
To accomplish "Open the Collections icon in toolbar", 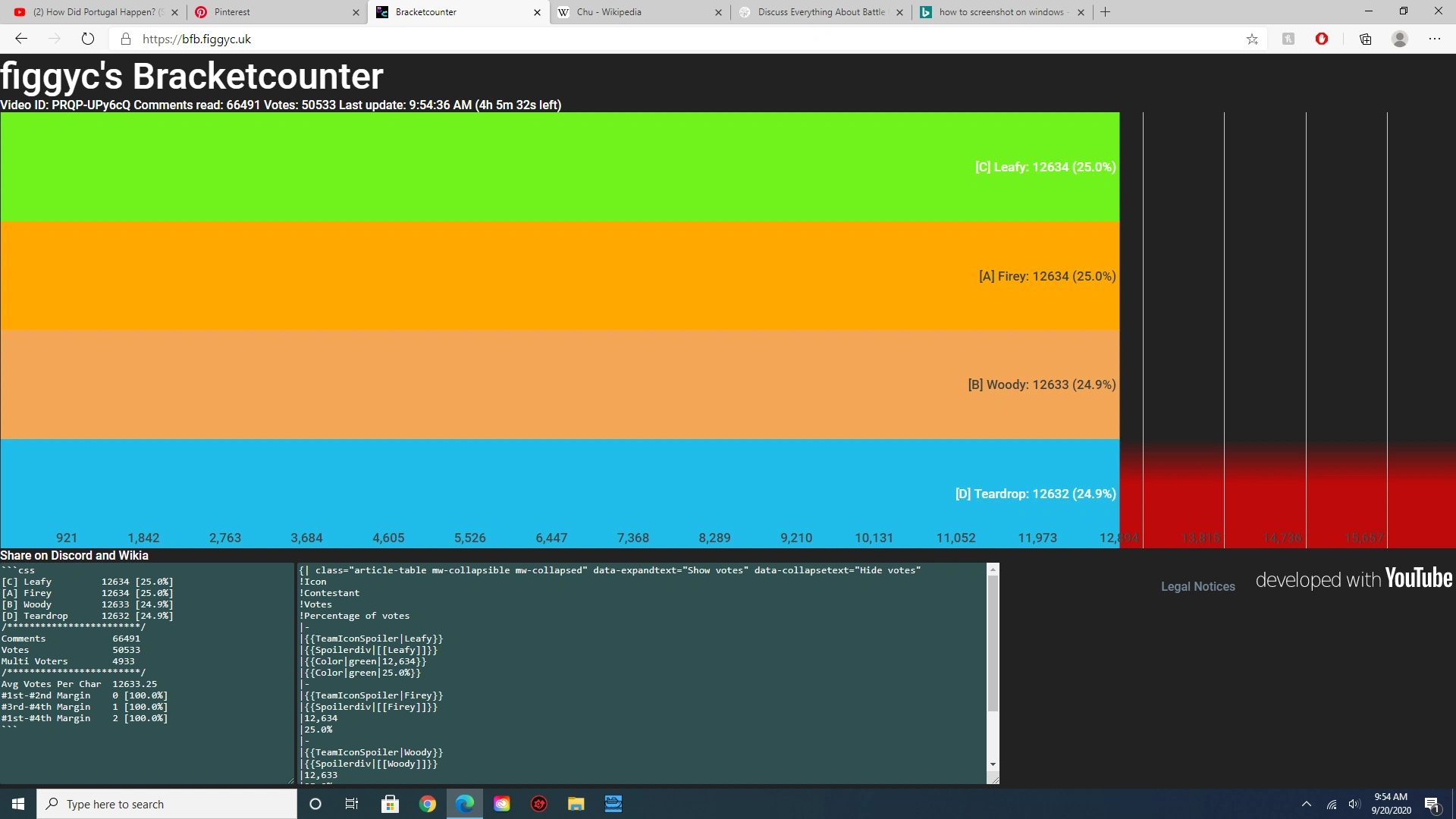I will point(1365,39).
